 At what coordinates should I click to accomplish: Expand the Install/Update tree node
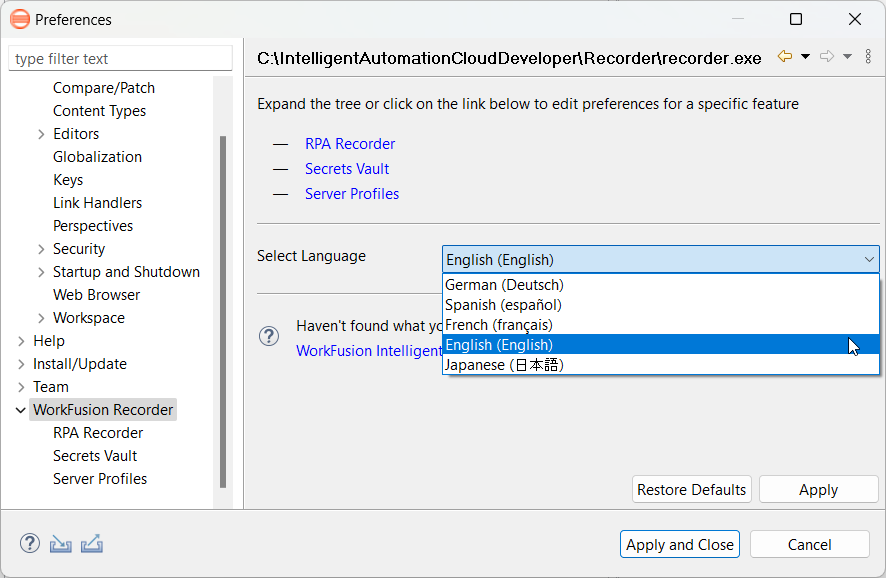coord(21,364)
